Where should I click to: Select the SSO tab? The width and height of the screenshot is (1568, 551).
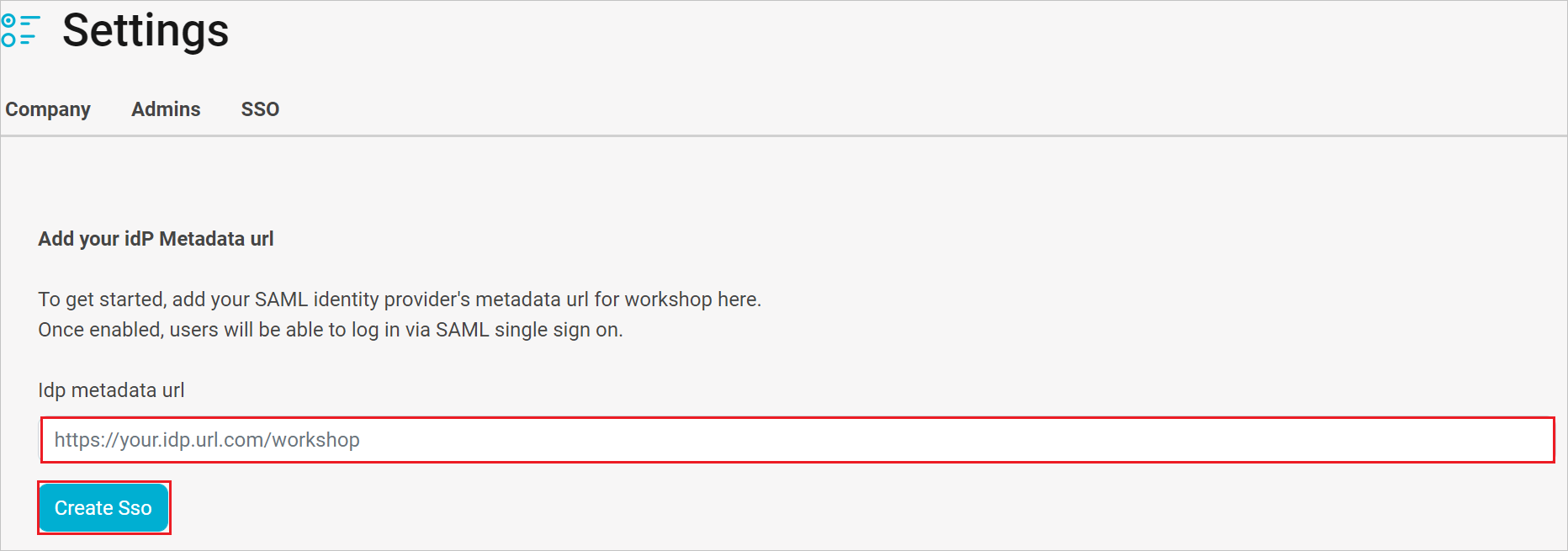260,109
